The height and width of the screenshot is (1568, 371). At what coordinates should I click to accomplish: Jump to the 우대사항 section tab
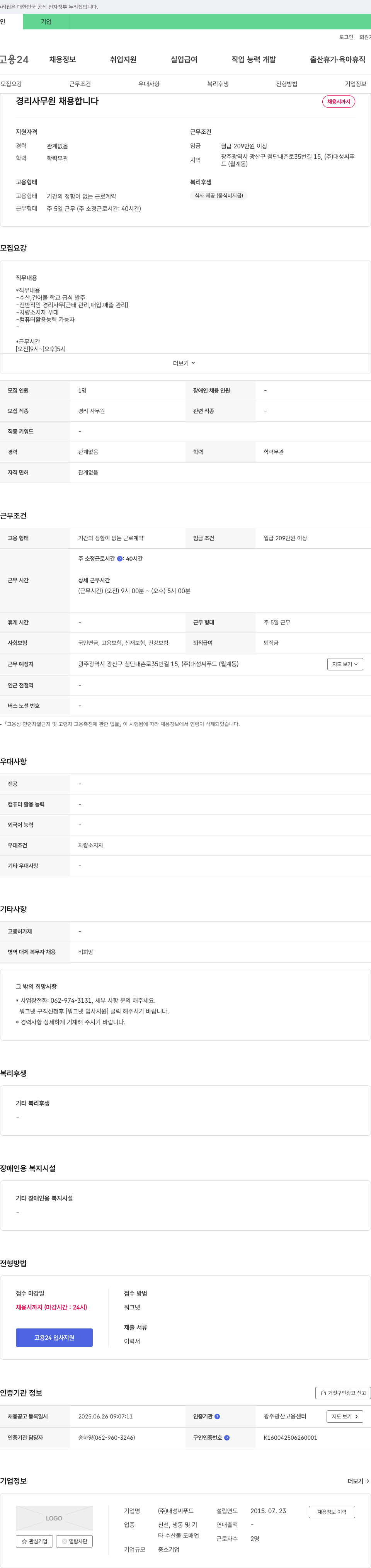149,84
